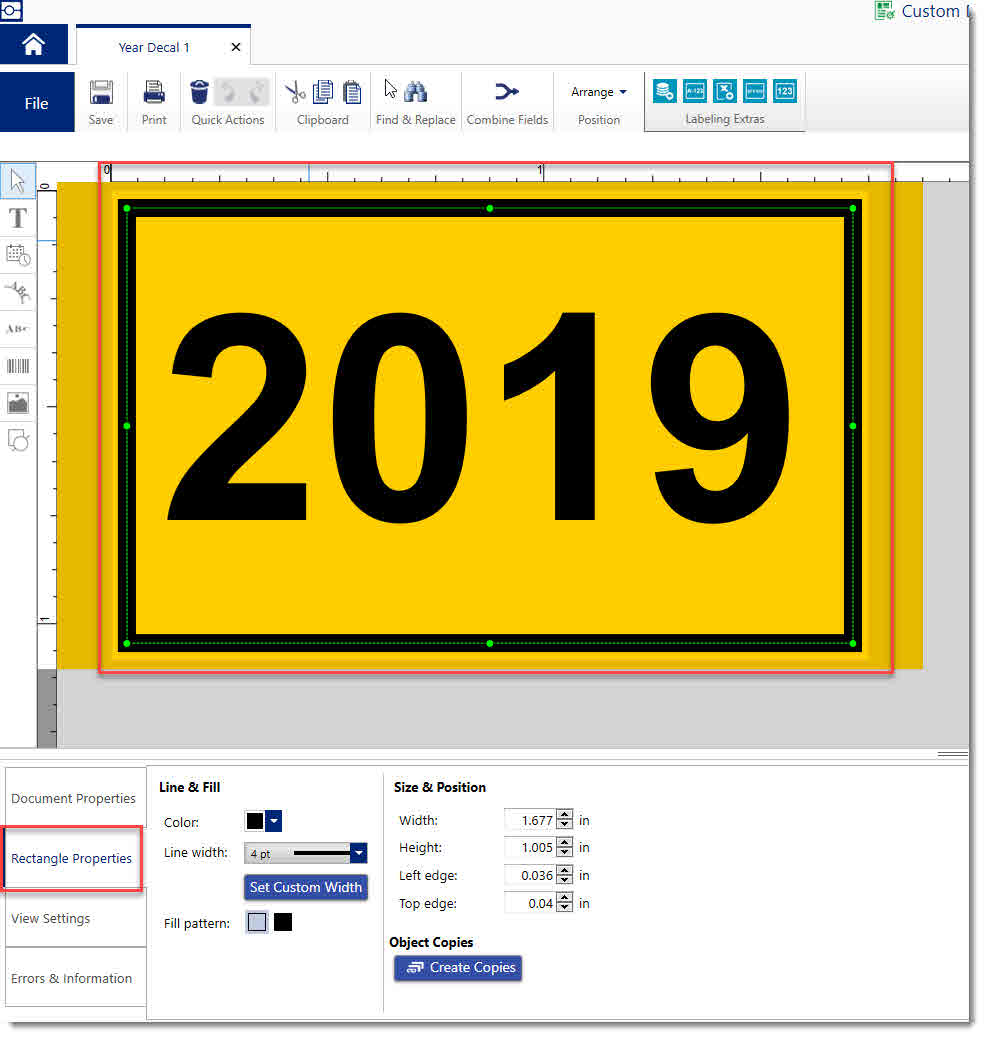Switch to the Document Properties tab
This screenshot has width=984, height=1037.
coord(74,798)
